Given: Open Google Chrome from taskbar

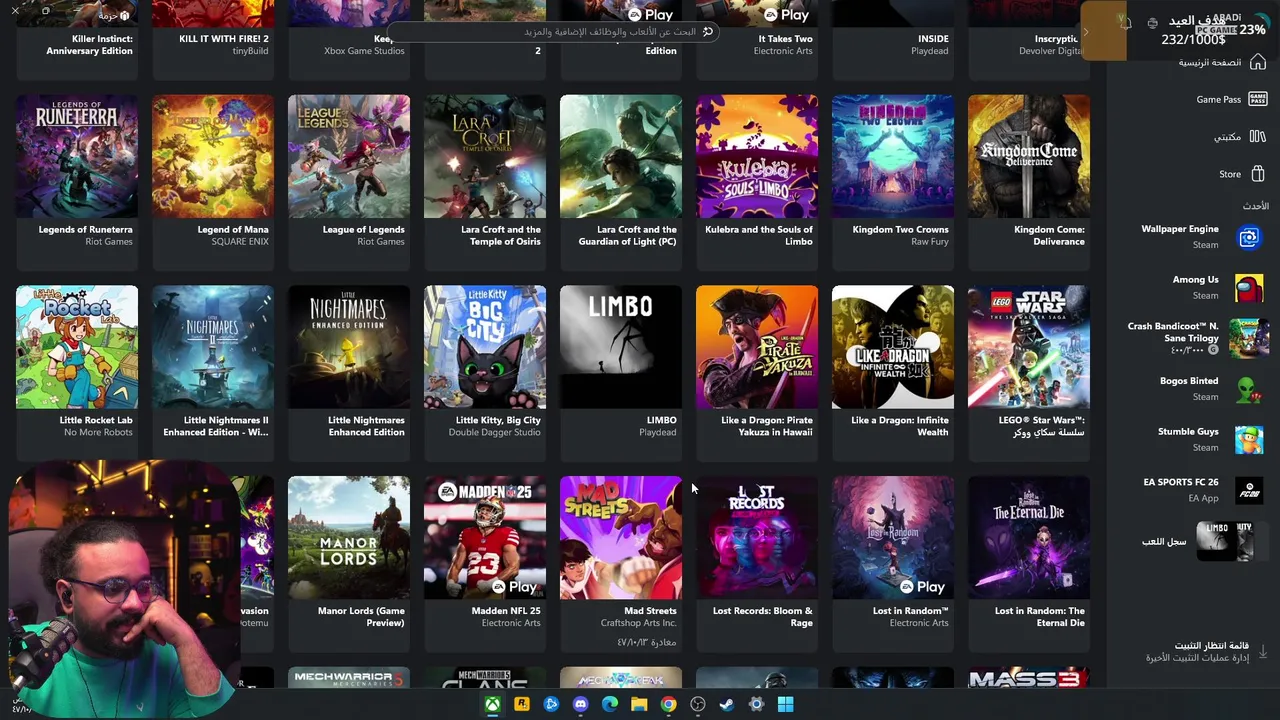Looking at the screenshot, I should (x=668, y=704).
